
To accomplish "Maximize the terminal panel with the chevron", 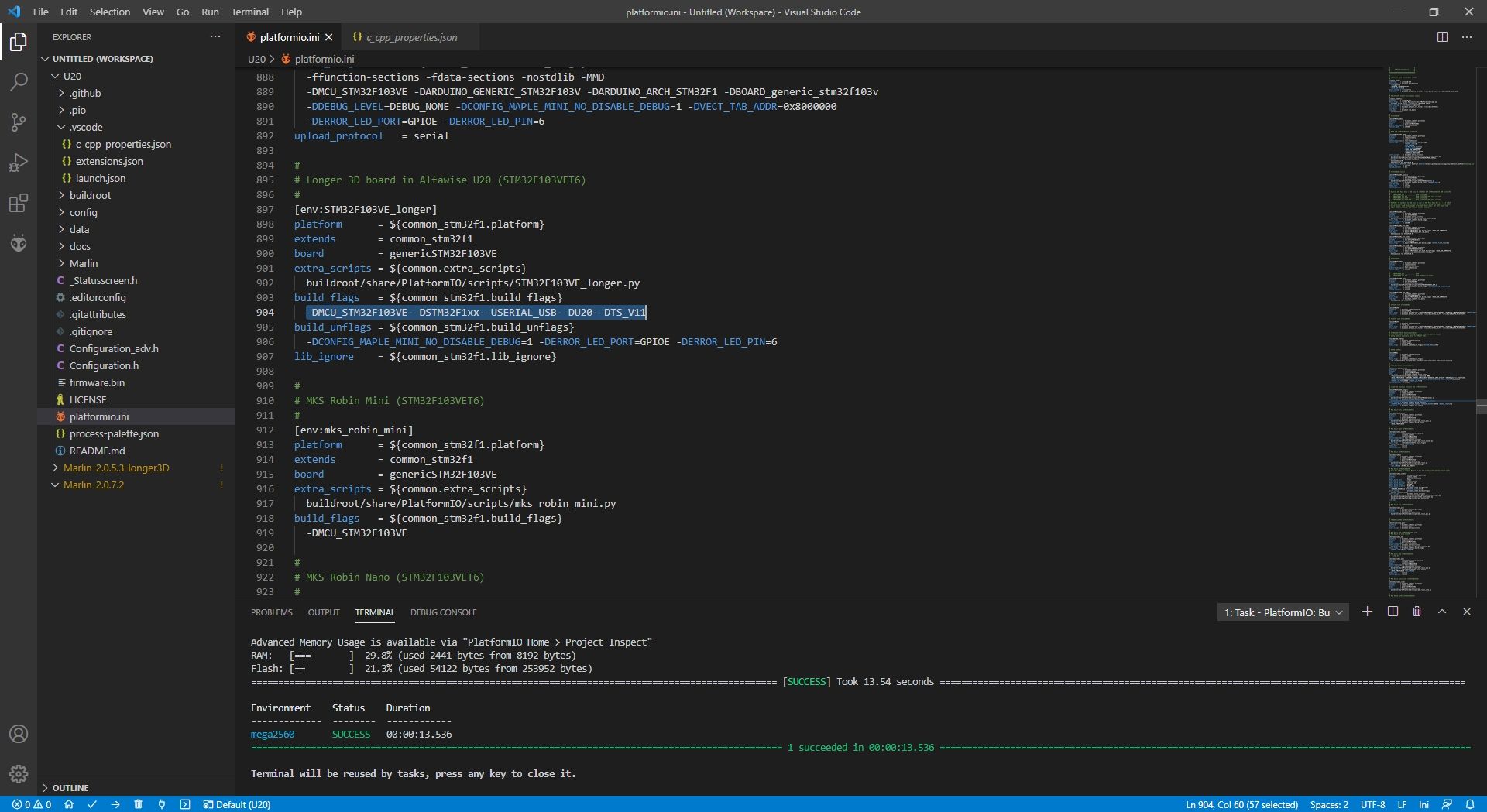I will click(x=1442, y=612).
